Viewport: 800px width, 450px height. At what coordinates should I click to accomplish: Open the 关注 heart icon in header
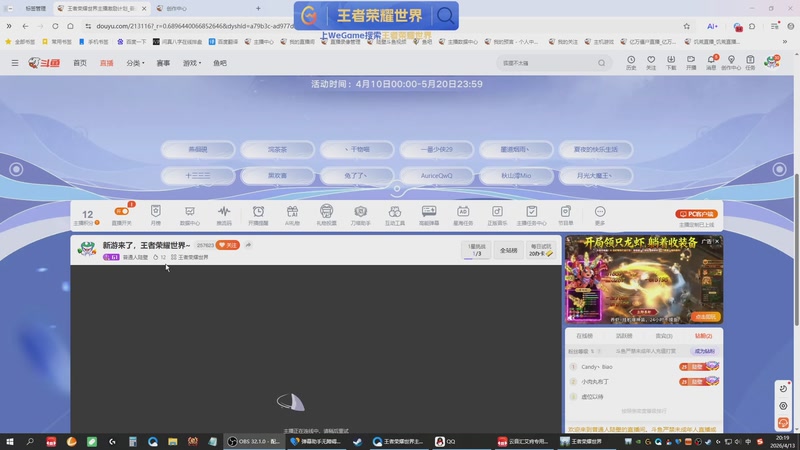[x=651, y=62]
